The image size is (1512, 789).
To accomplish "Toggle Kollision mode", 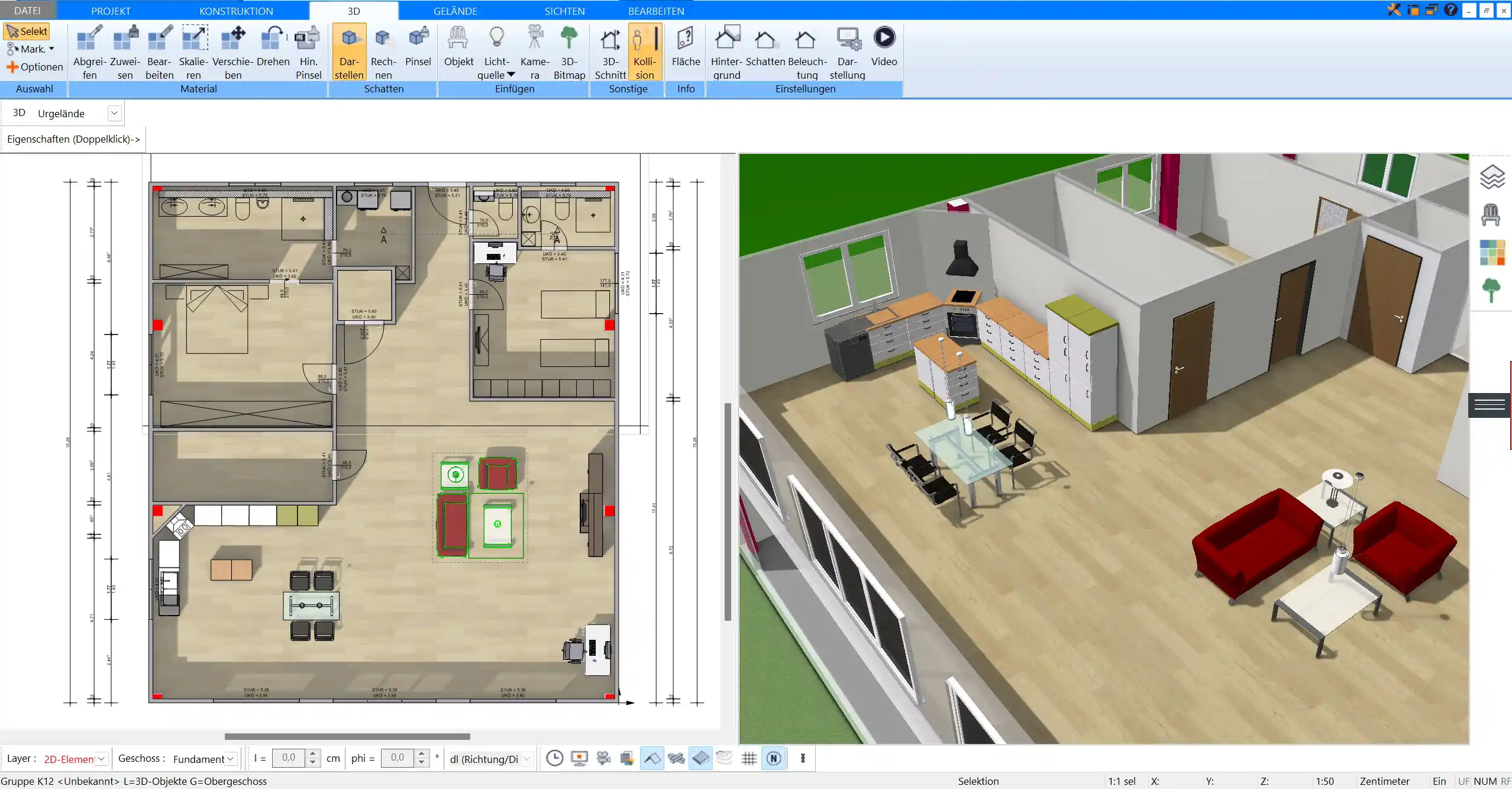I will (x=645, y=52).
